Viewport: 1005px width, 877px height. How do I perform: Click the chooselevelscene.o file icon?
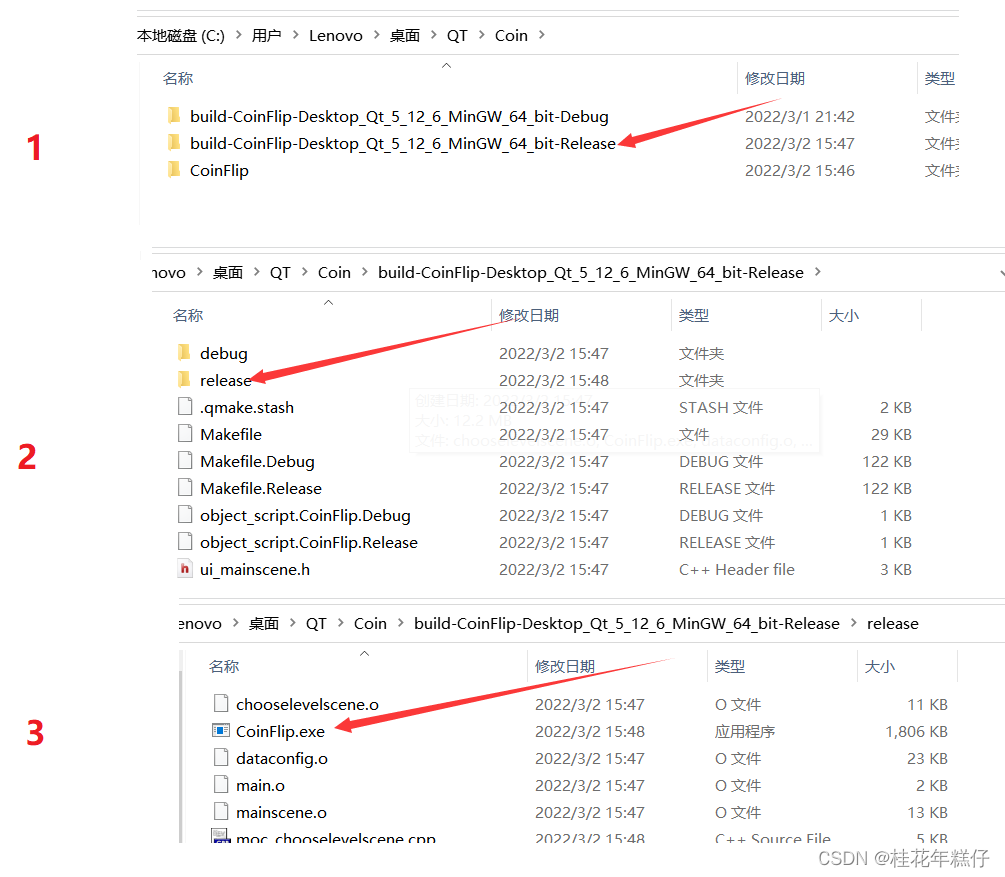pyautogui.click(x=220, y=703)
